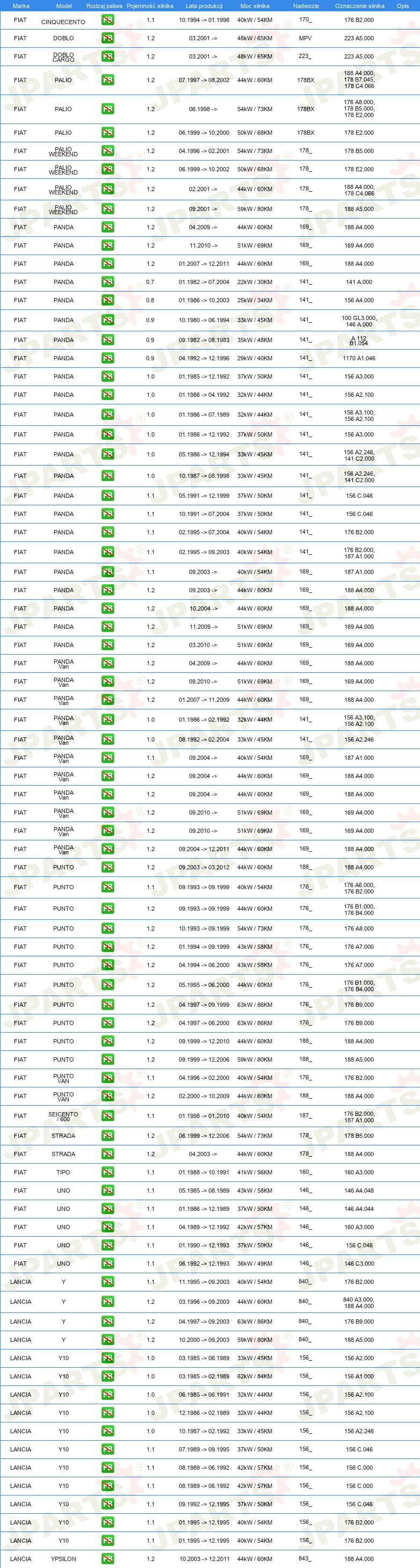Select the body code 843_
Viewport: 420px width, 1568px height.
click(x=305, y=1558)
